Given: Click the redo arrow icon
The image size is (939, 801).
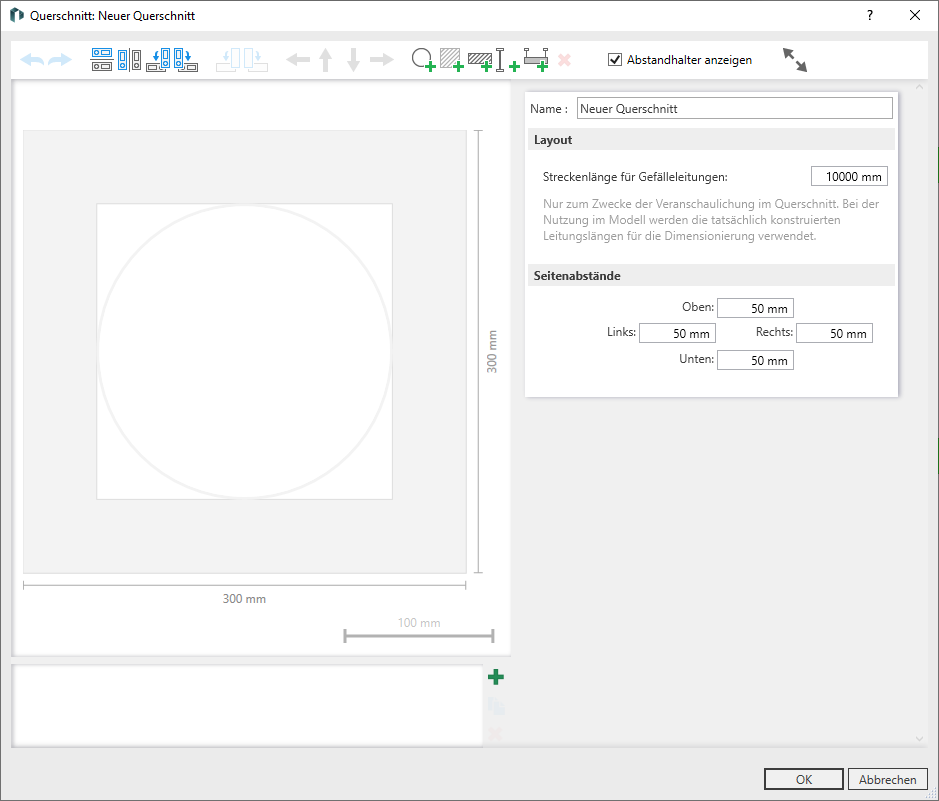Looking at the screenshot, I should point(60,60).
